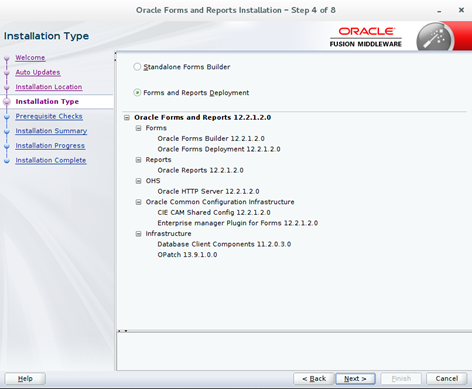Click the Forms category label

(x=156, y=128)
